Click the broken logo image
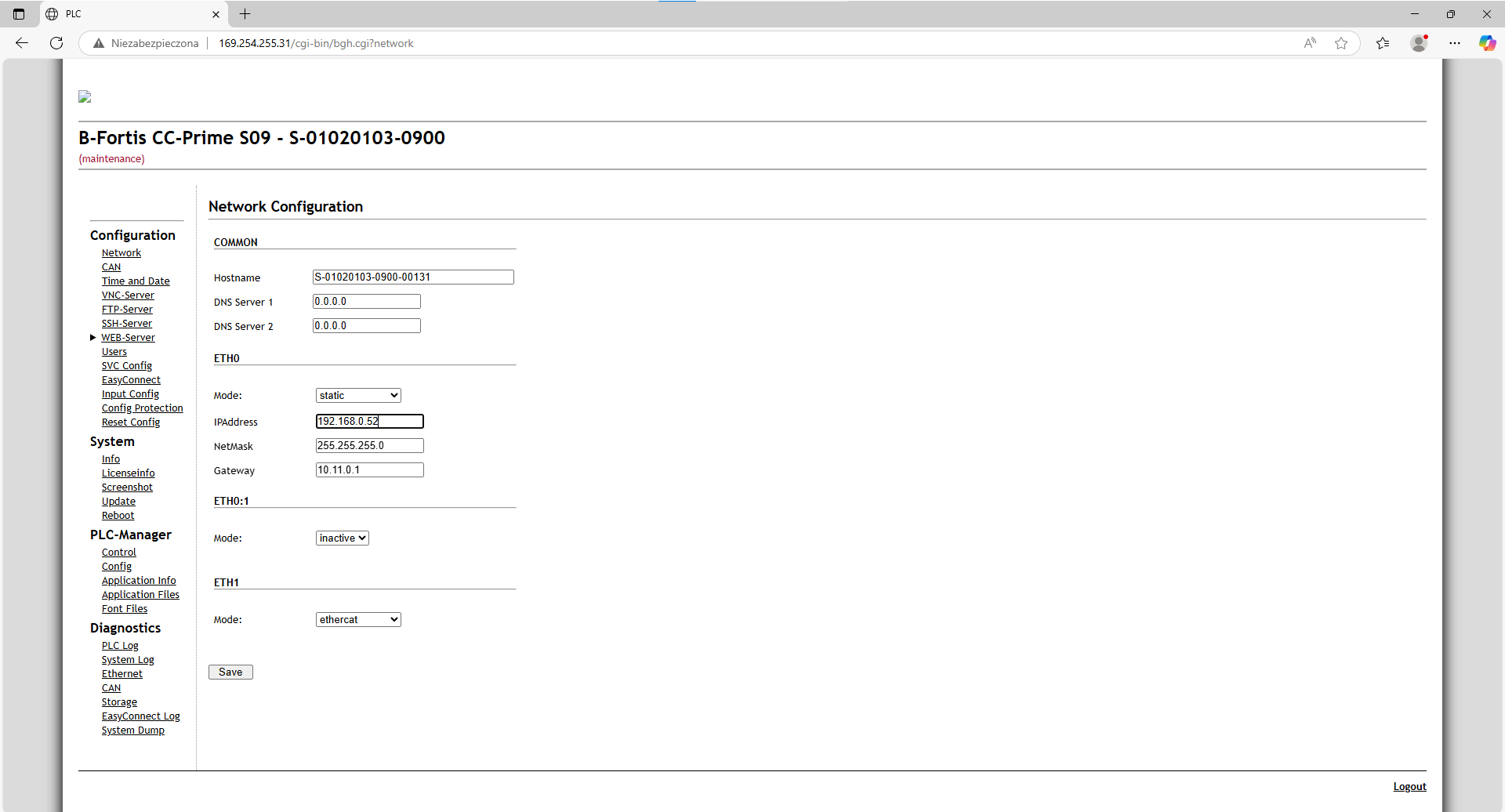This screenshot has width=1505, height=812. click(85, 96)
